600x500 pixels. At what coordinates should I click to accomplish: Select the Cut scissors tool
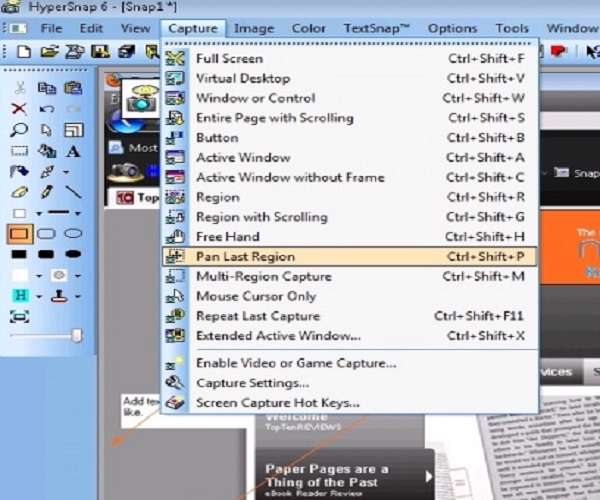click(x=20, y=88)
